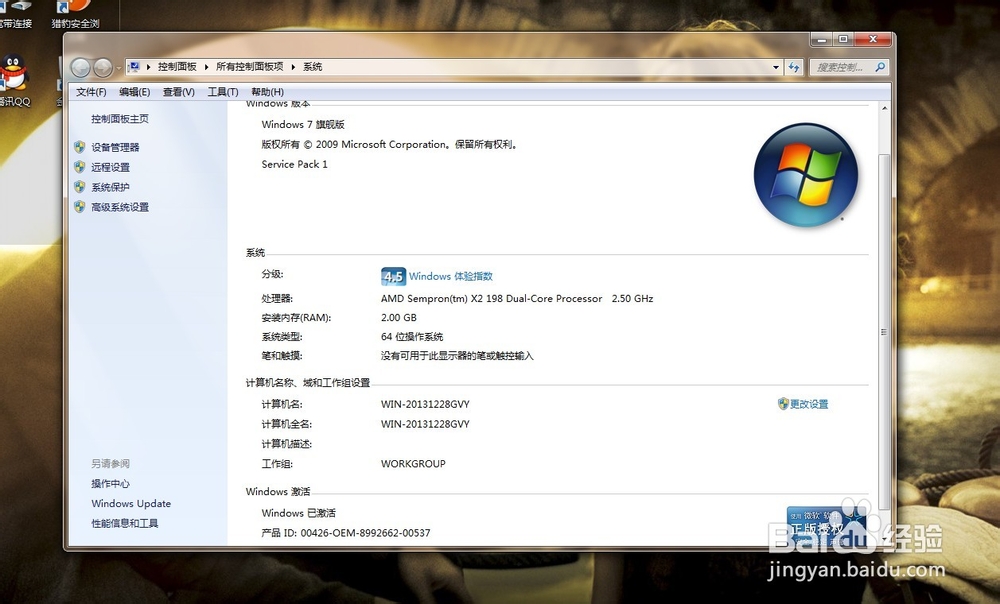Click the 控制面板 breadcrumb segment
This screenshot has width=1000, height=604.
177,66
